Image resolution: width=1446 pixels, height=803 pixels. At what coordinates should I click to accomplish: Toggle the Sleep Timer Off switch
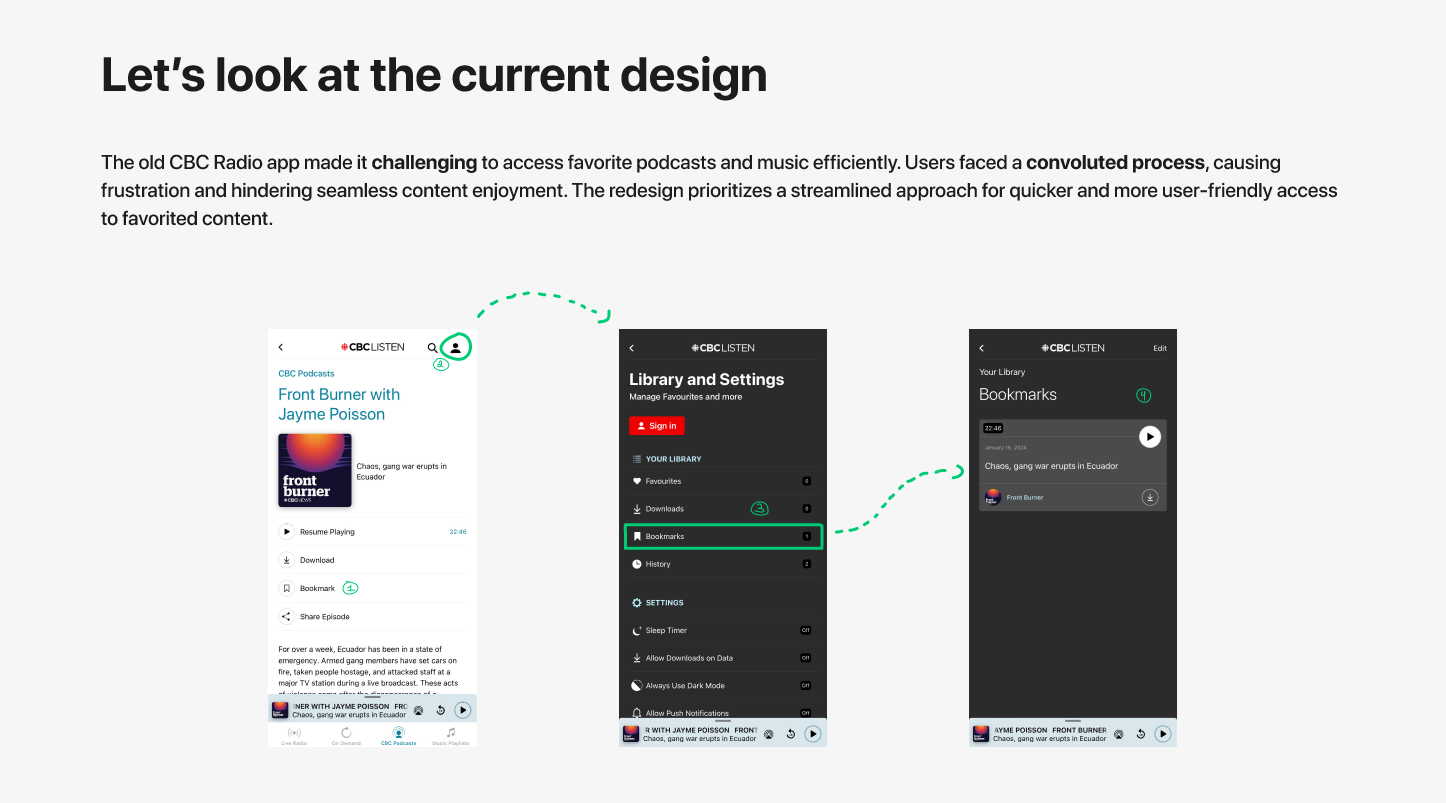(x=805, y=631)
